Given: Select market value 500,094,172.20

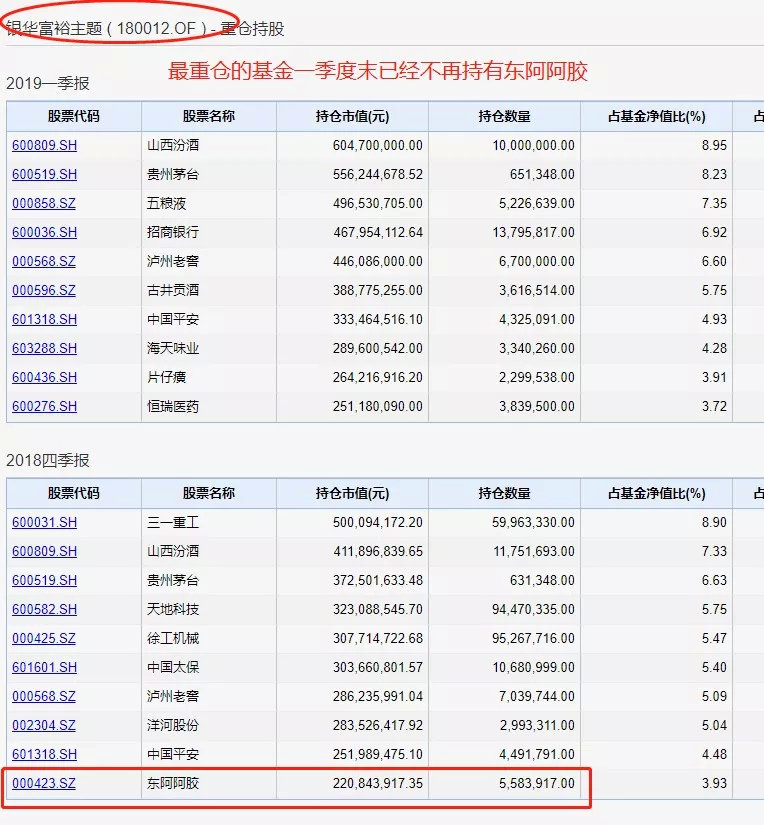Looking at the screenshot, I should tap(377, 522).
